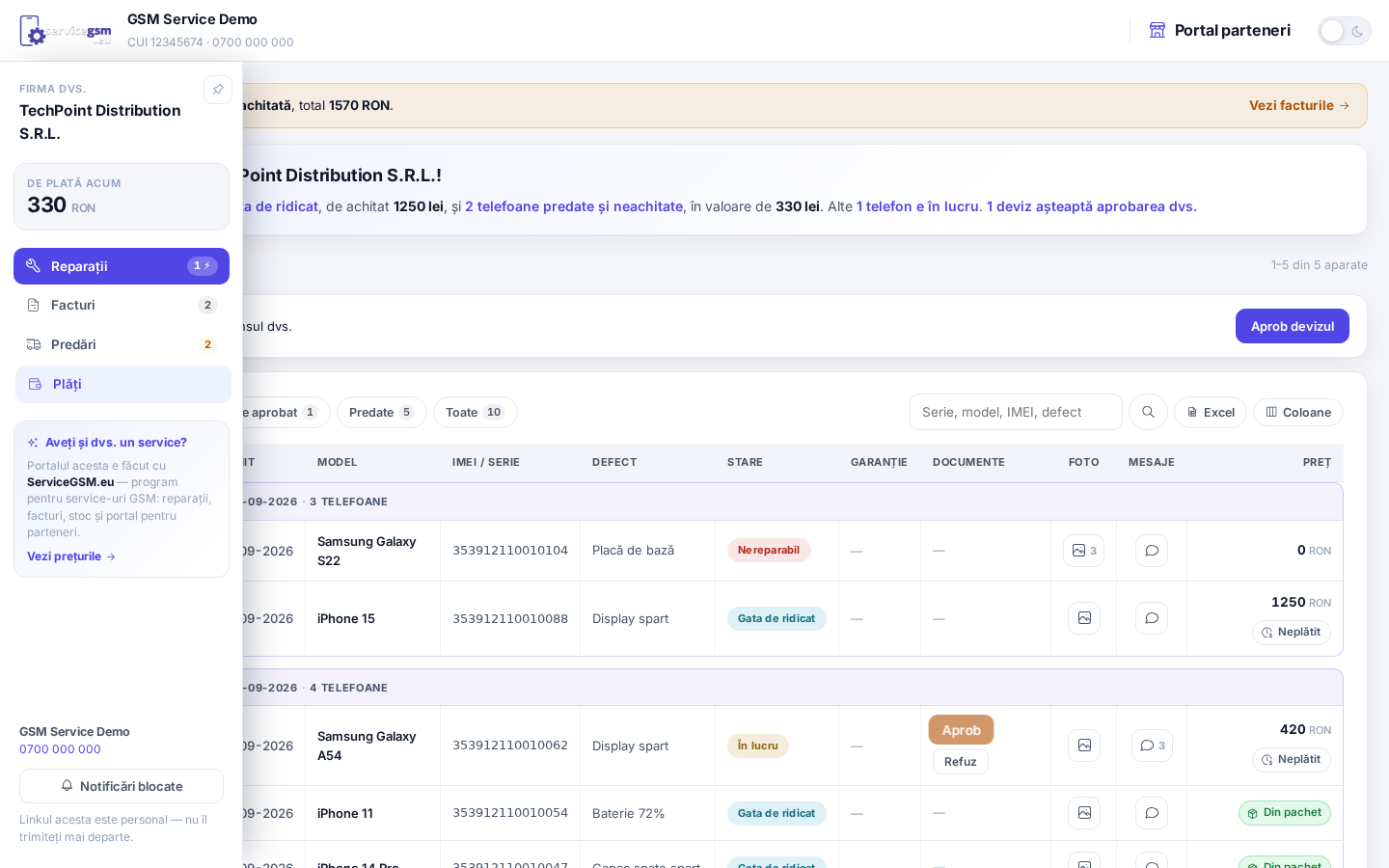Screen dimensions: 1389x868
Task: Open photos for the Samsung Galaxy S22 row
Action: (1083, 551)
